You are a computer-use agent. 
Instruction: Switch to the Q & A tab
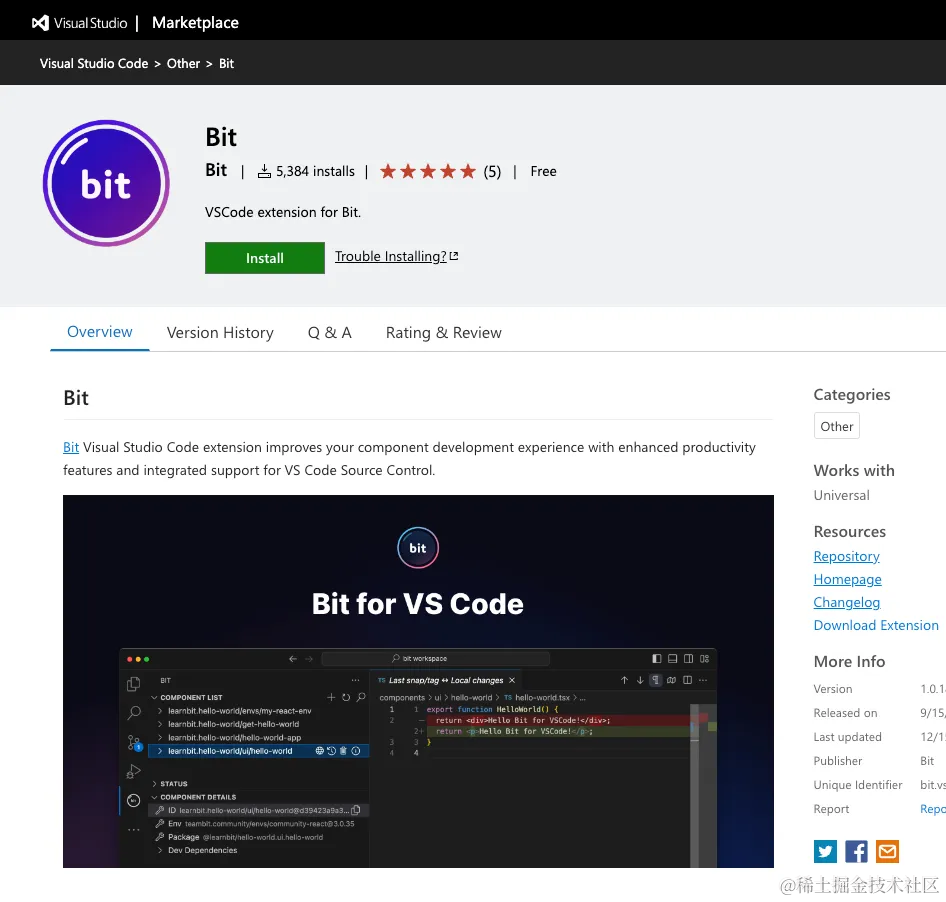coord(329,332)
